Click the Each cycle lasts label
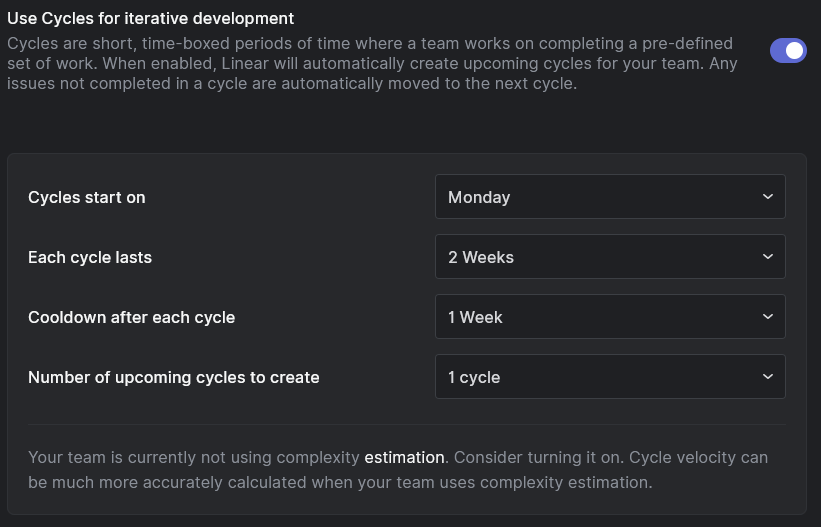This screenshot has height=527, width=821. point(90,257)
